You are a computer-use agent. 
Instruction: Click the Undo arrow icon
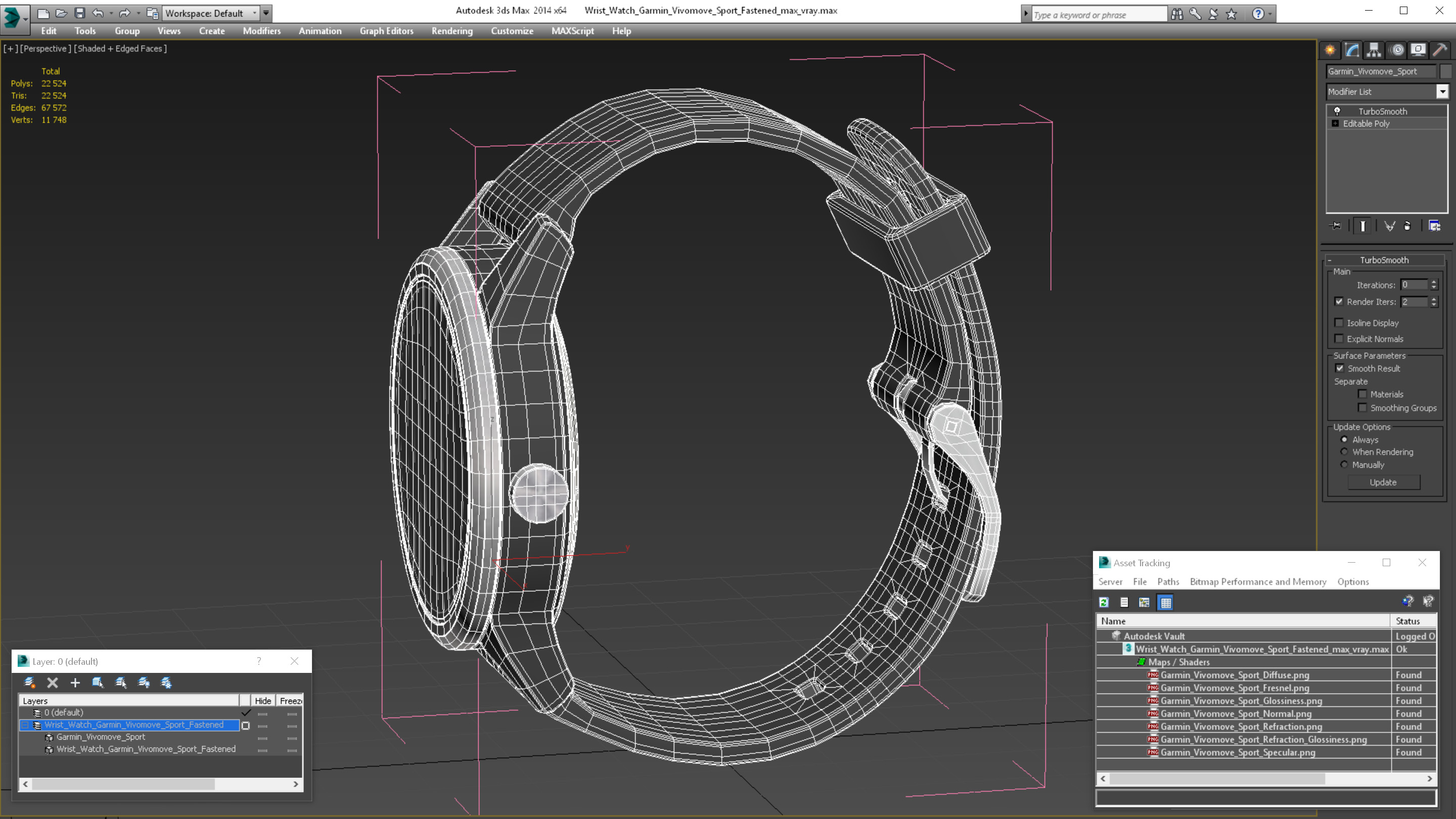pos(98,13)
